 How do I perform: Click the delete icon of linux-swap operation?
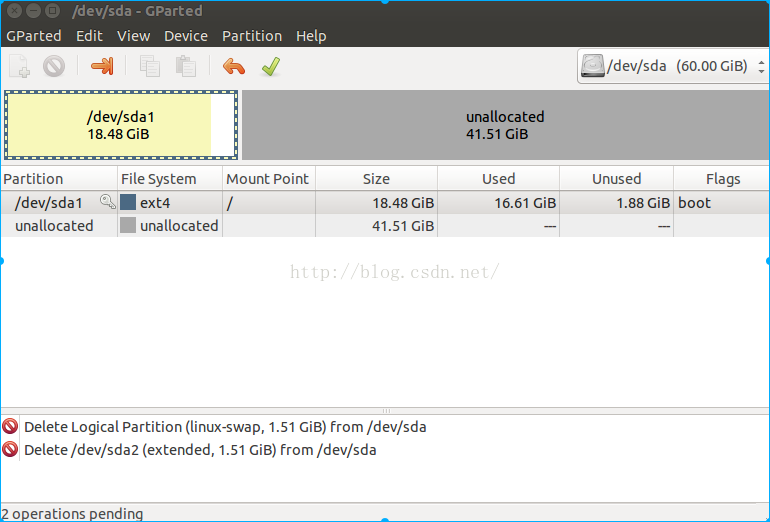click(x=10, y=426)
